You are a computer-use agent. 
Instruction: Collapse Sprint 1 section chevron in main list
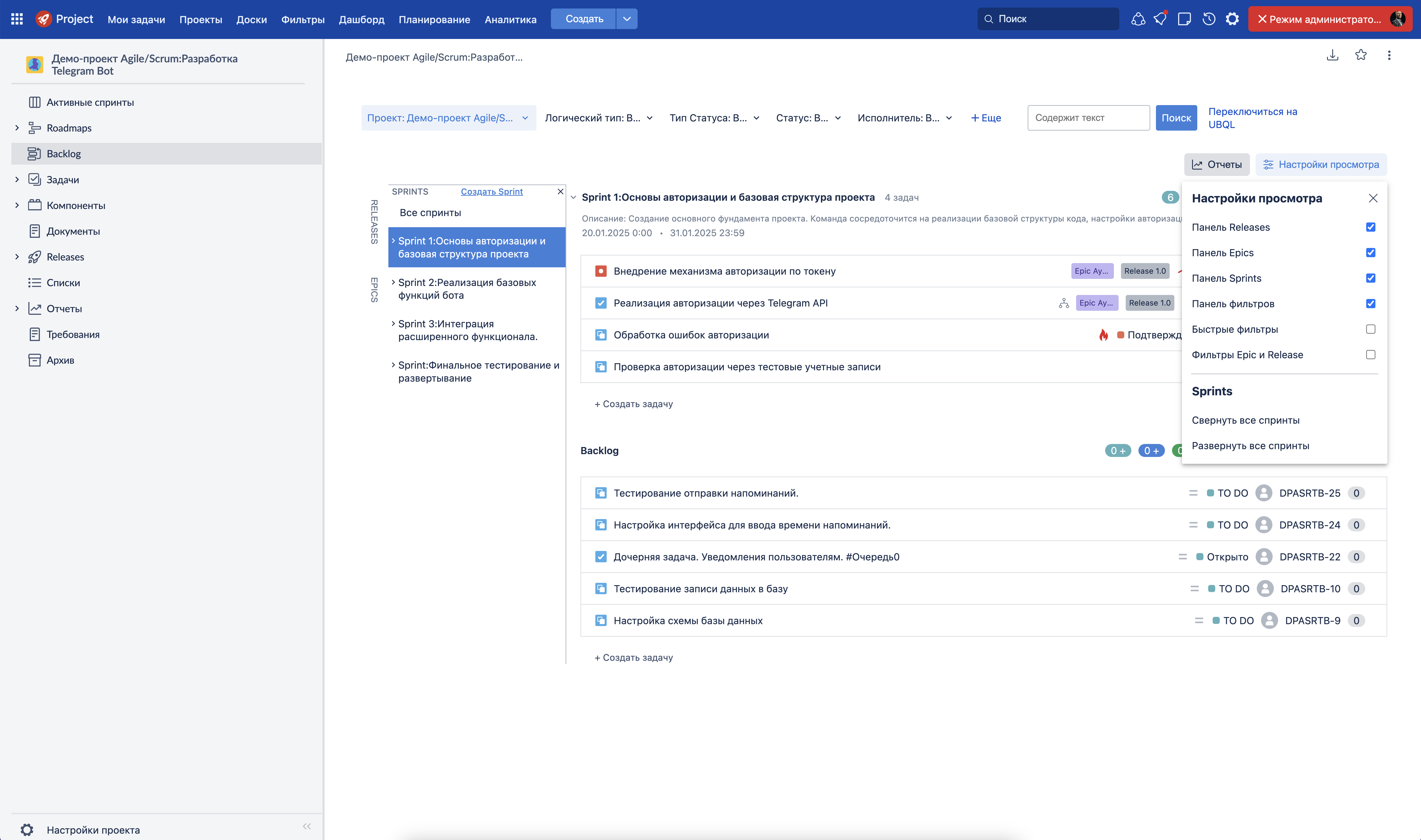[574, 198]
